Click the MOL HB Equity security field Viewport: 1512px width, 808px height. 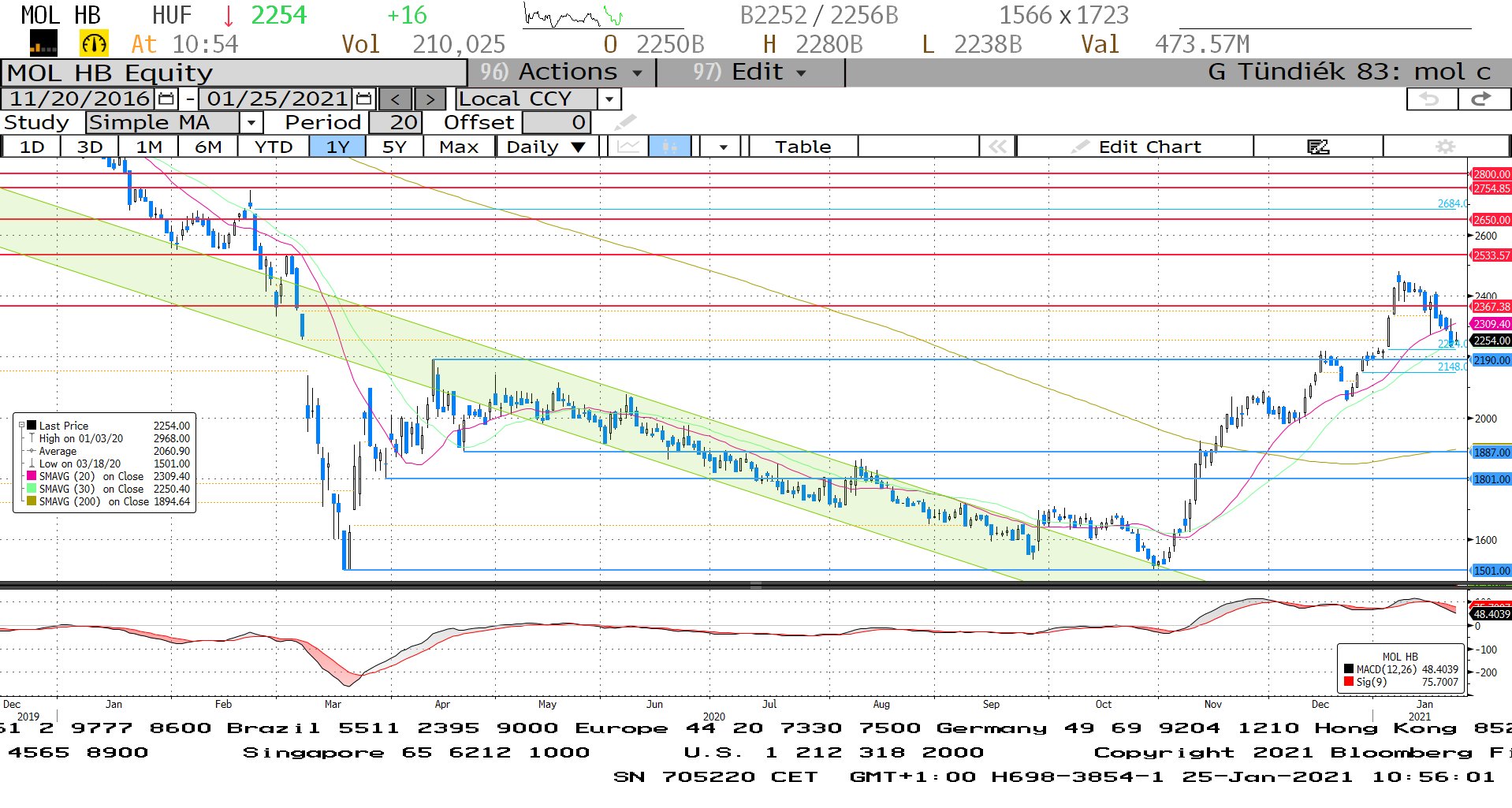pyautogui.click(x=234, y=73)
